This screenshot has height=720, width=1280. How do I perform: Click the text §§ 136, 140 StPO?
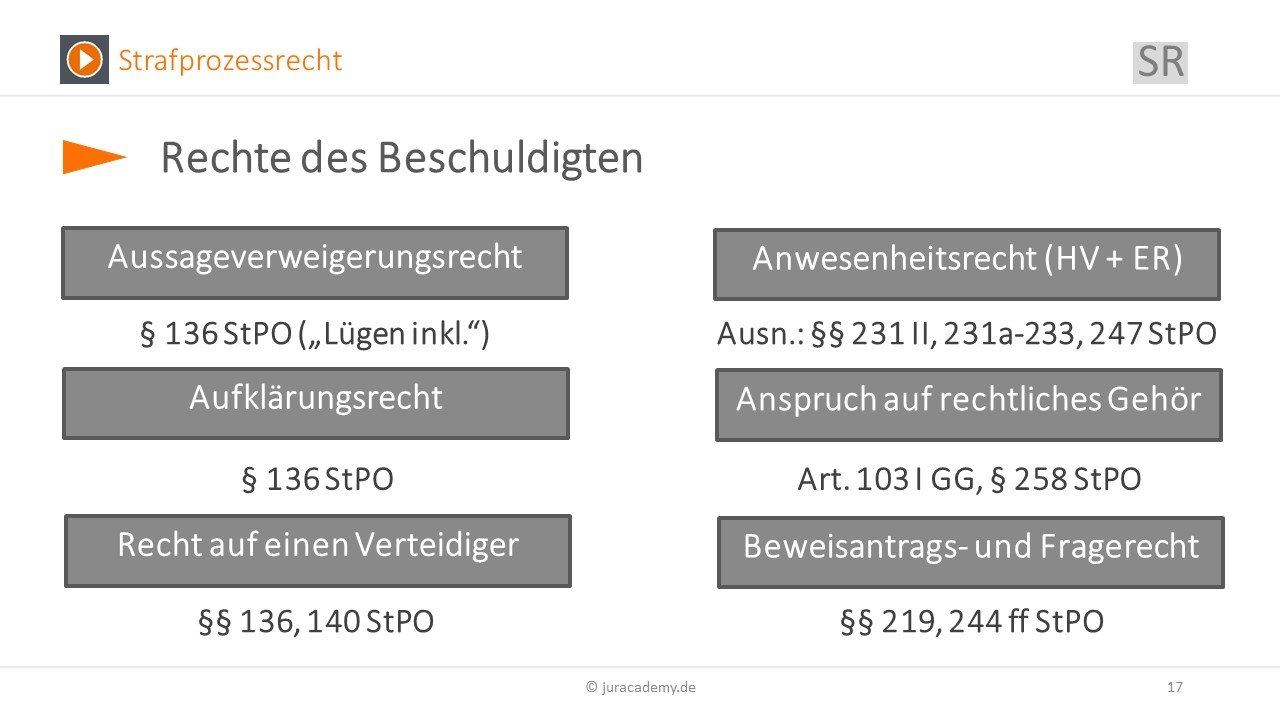click(x=316, y=622)
